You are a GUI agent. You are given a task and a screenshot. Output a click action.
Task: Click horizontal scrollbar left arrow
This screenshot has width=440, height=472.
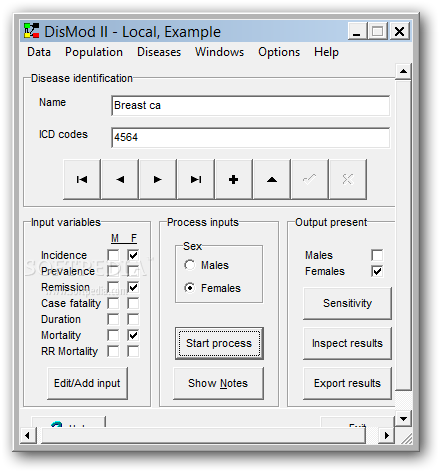[28, 435]
